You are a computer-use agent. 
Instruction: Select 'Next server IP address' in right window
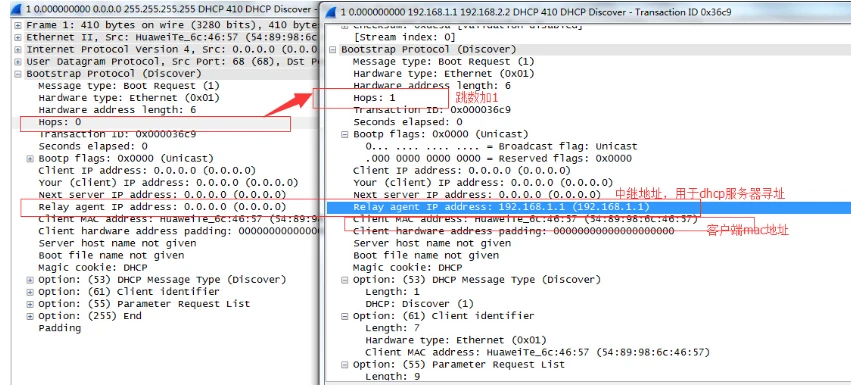point(477,195)
